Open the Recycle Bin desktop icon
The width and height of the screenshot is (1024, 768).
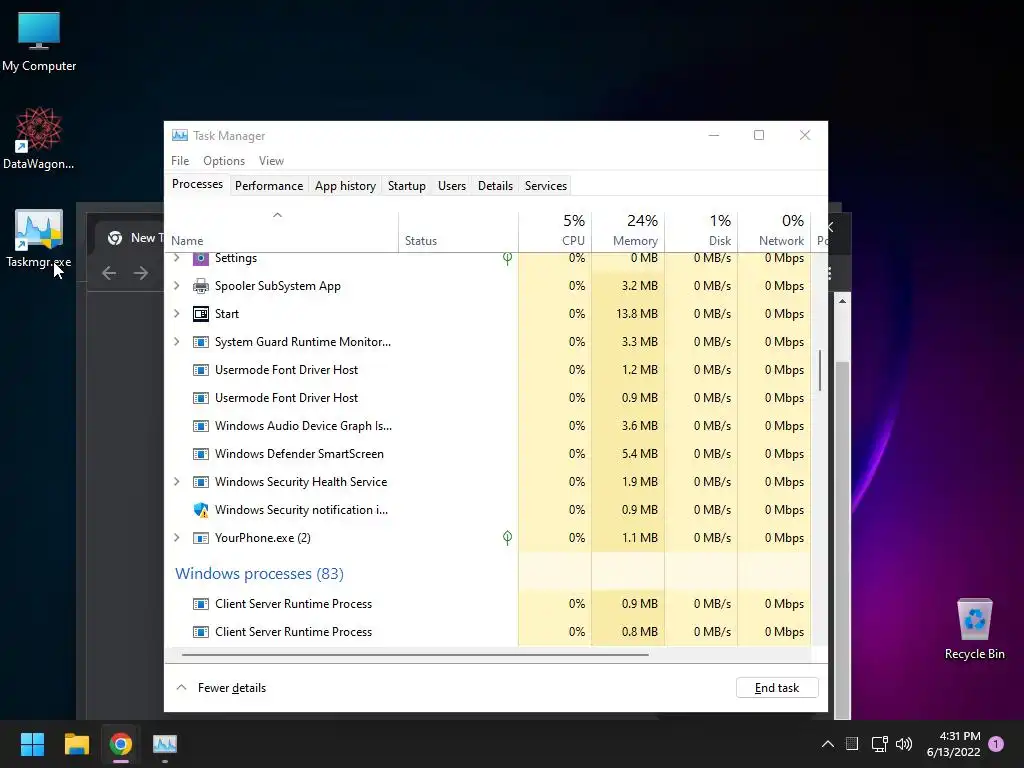click(974, 629)
